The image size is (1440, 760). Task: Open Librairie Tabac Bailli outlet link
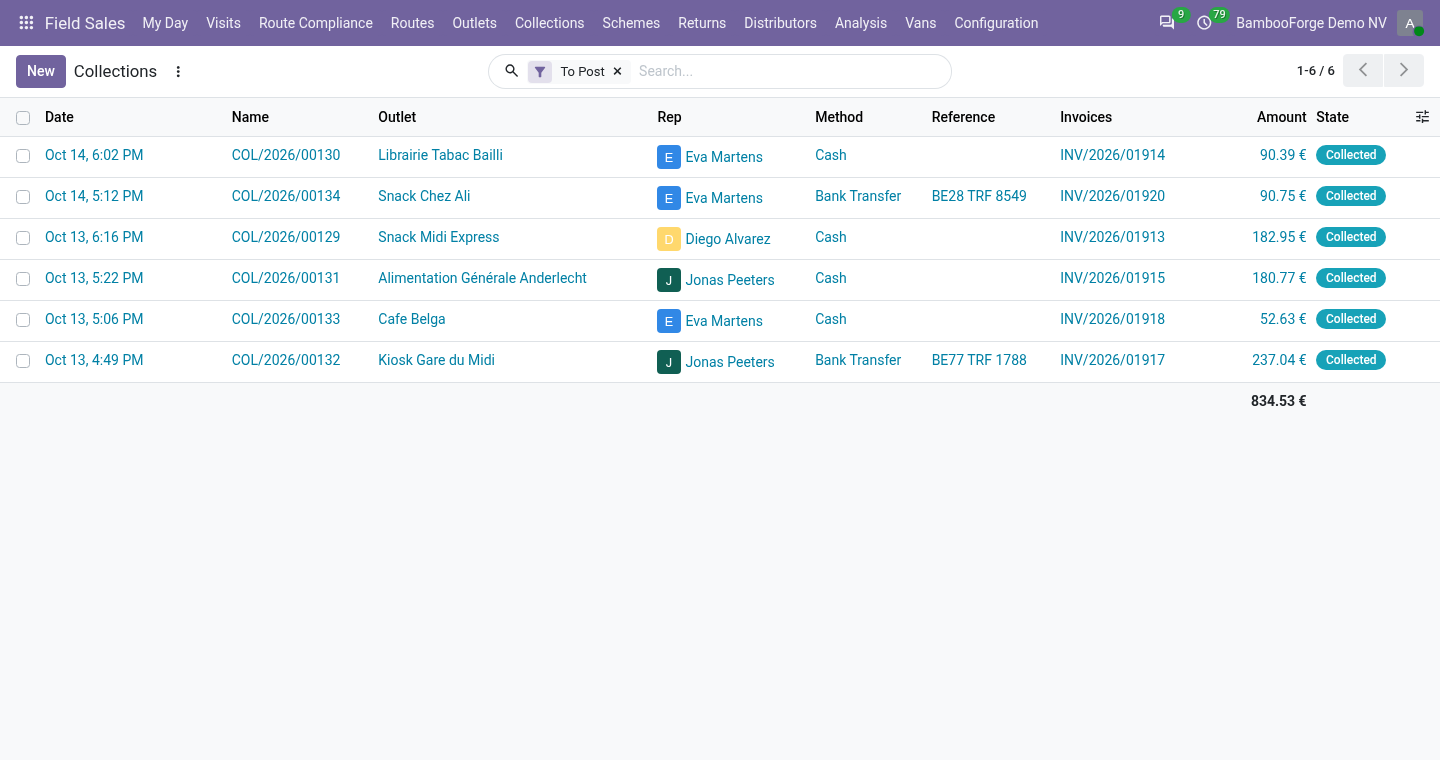(440, 155)
